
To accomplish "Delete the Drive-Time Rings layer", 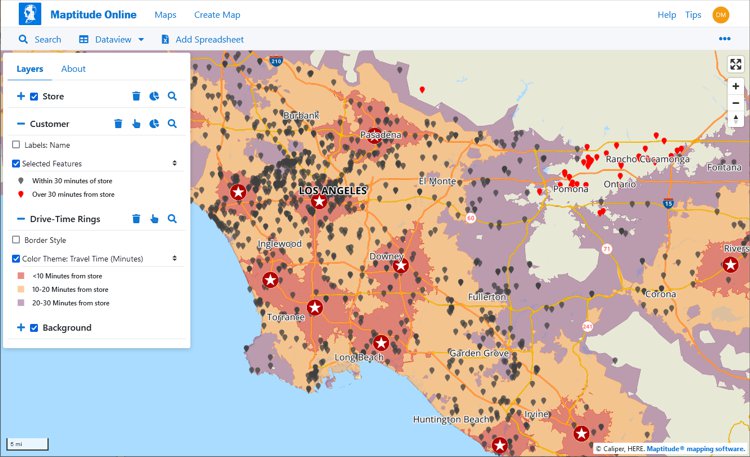I will click(136, 218).
